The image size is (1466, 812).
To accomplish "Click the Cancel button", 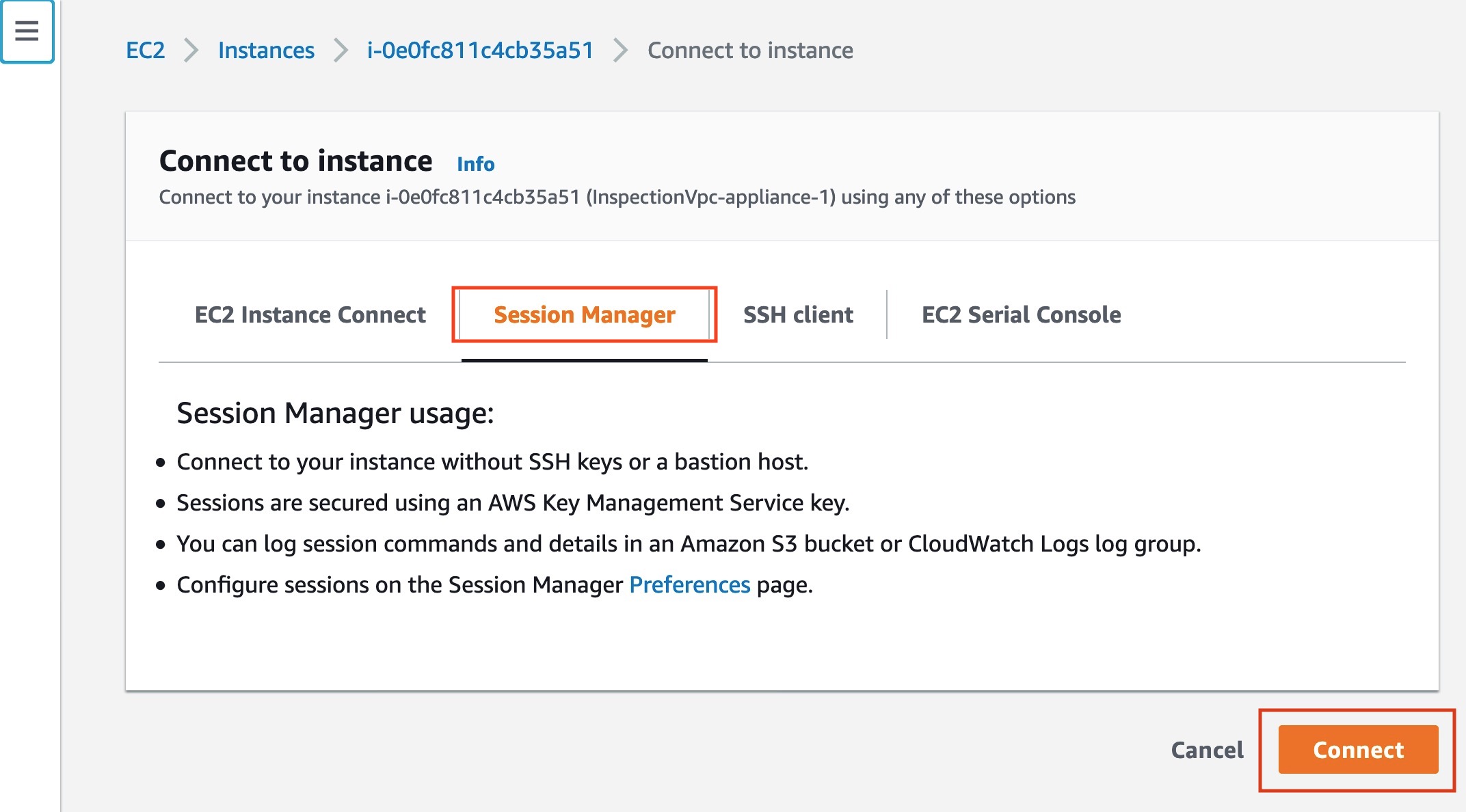I will [1208, 750].
